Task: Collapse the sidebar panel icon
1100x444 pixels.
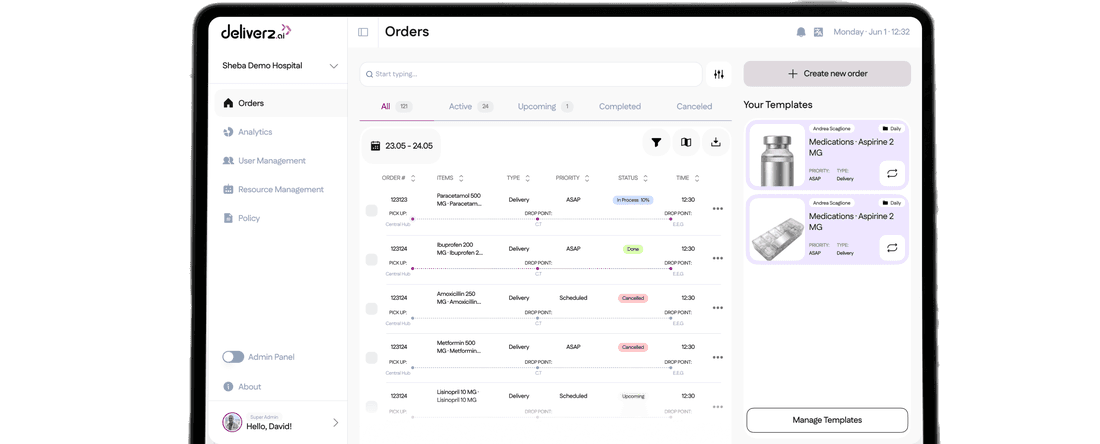Action: tap(363, 32)
